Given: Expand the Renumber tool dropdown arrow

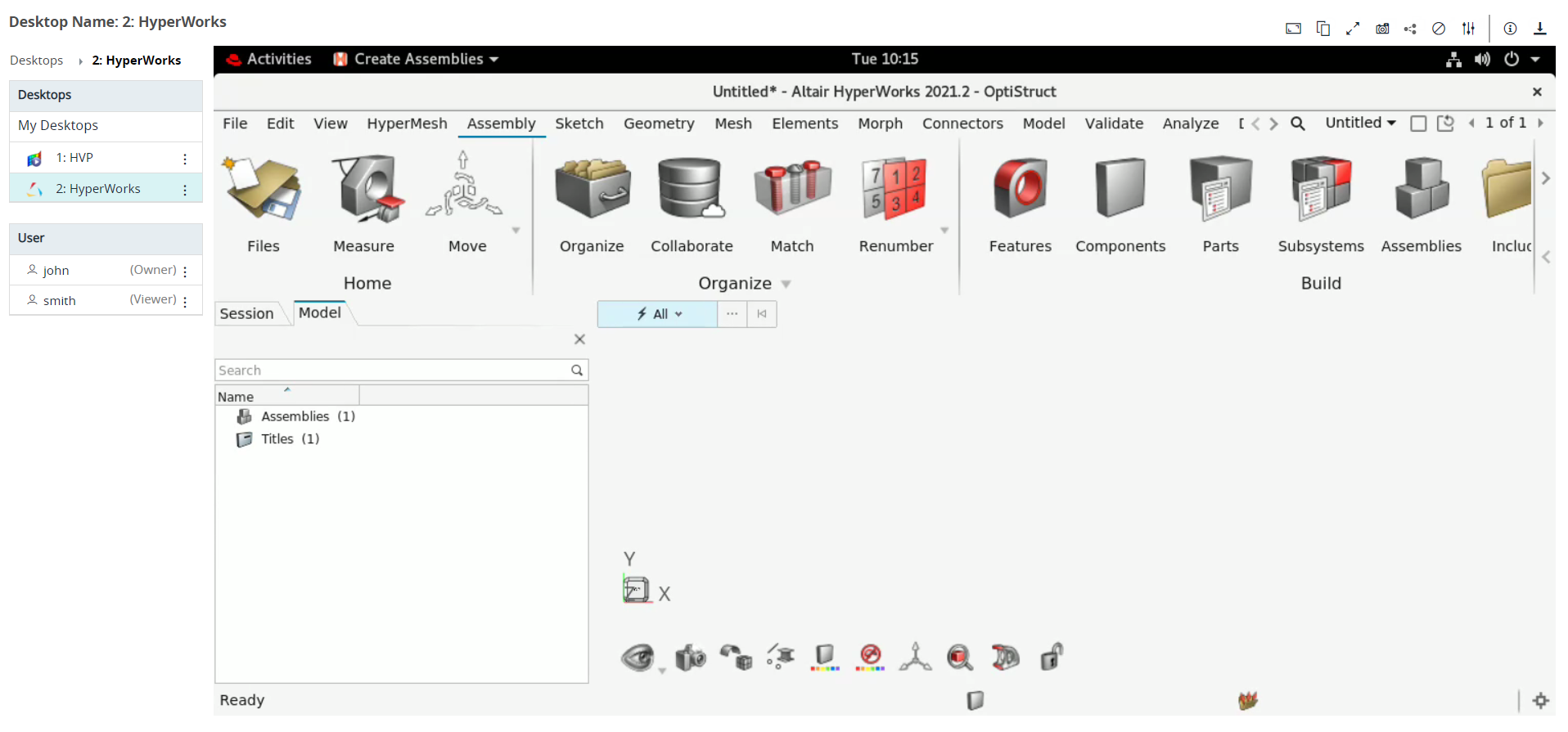Looking at the screenshot, I should pos(944,231).
